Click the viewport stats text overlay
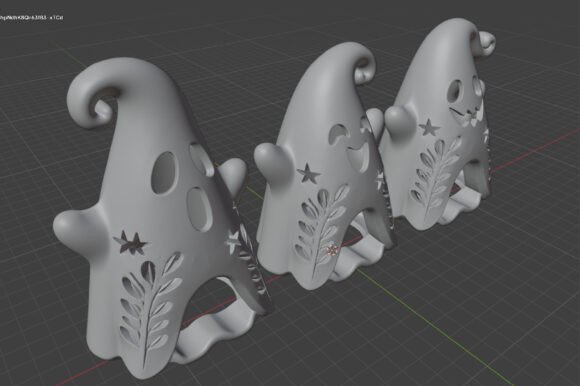The height and width of the screenshot is (386, 580). click(x=31, y=17)
